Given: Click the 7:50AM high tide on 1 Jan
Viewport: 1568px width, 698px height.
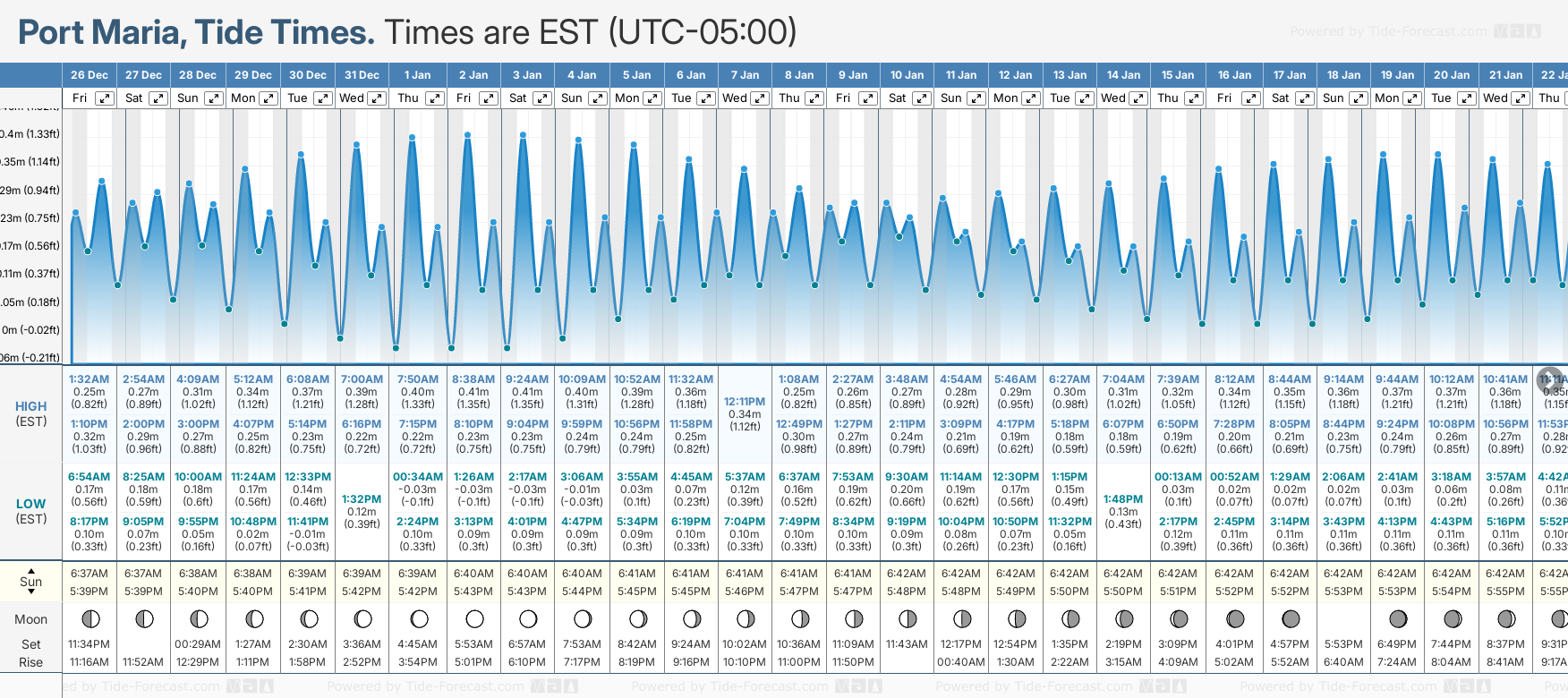Looking at the screenshot, I should pos(417,379).
